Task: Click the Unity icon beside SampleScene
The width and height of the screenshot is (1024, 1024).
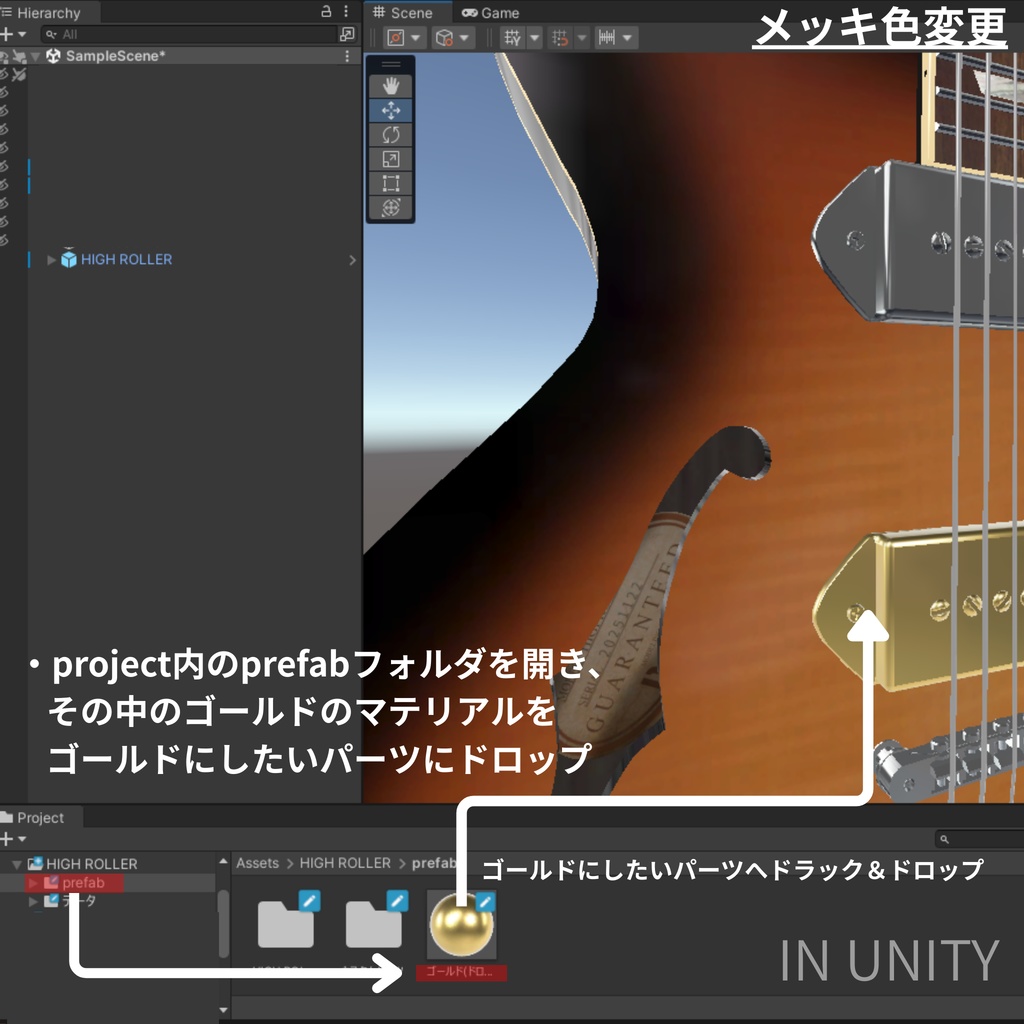Action: 53,56
